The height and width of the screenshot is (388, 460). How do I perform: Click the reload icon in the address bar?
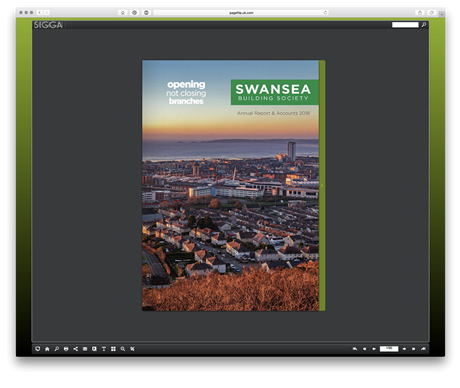tap(325, 13)
